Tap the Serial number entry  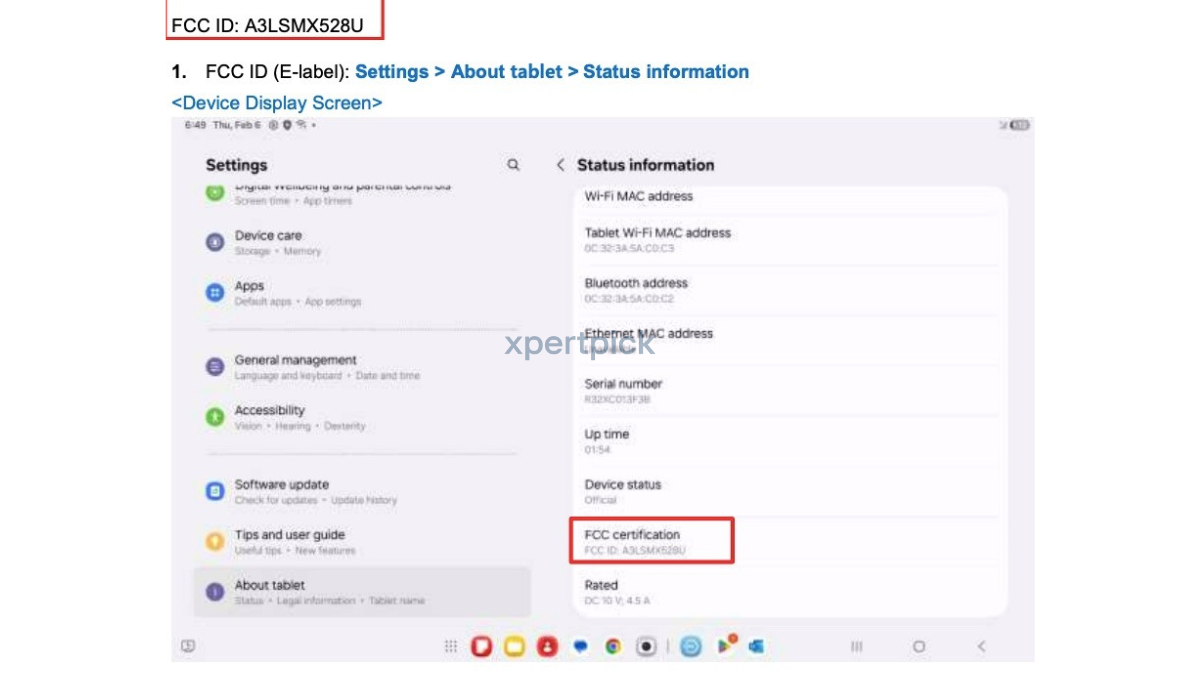[624, 390]
